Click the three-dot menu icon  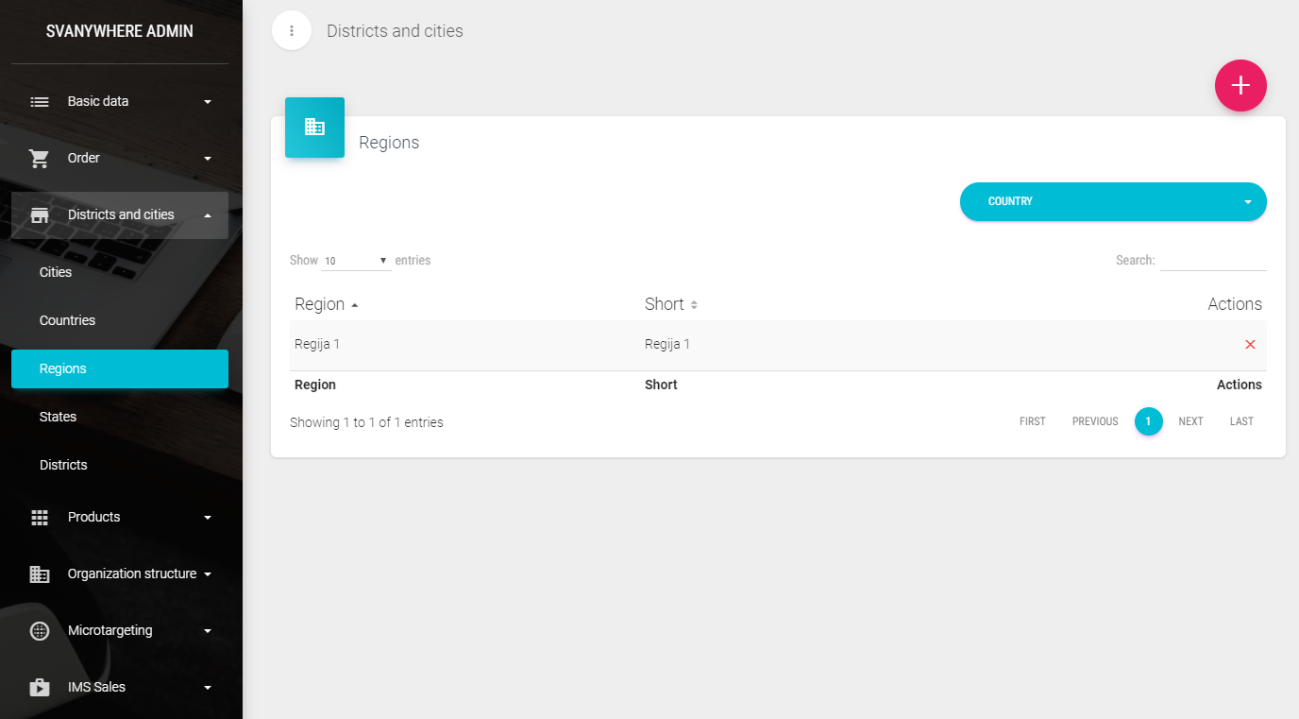click(292, 31)
